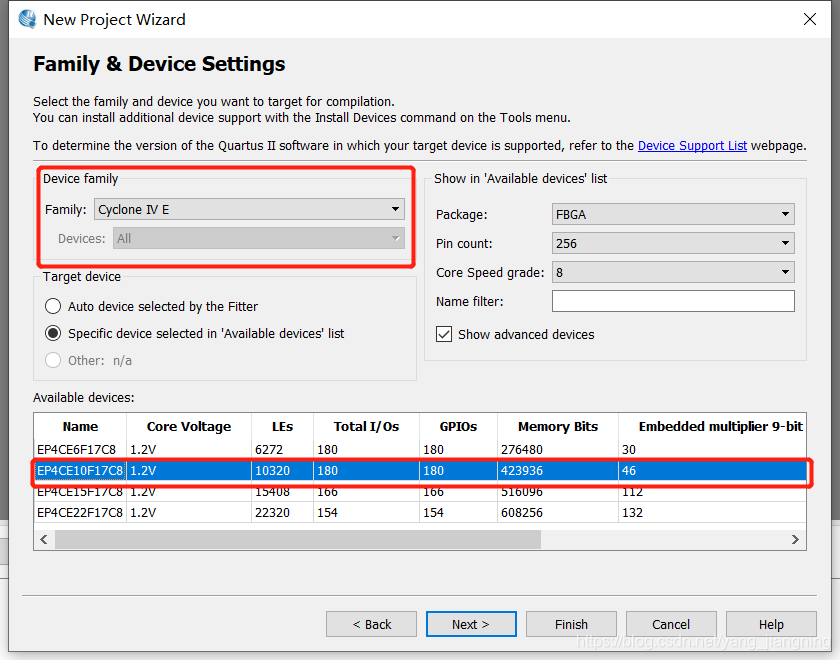Select Specific device selected in Available devices list
The width and height of the screenshot is (840, 660).
52,333
